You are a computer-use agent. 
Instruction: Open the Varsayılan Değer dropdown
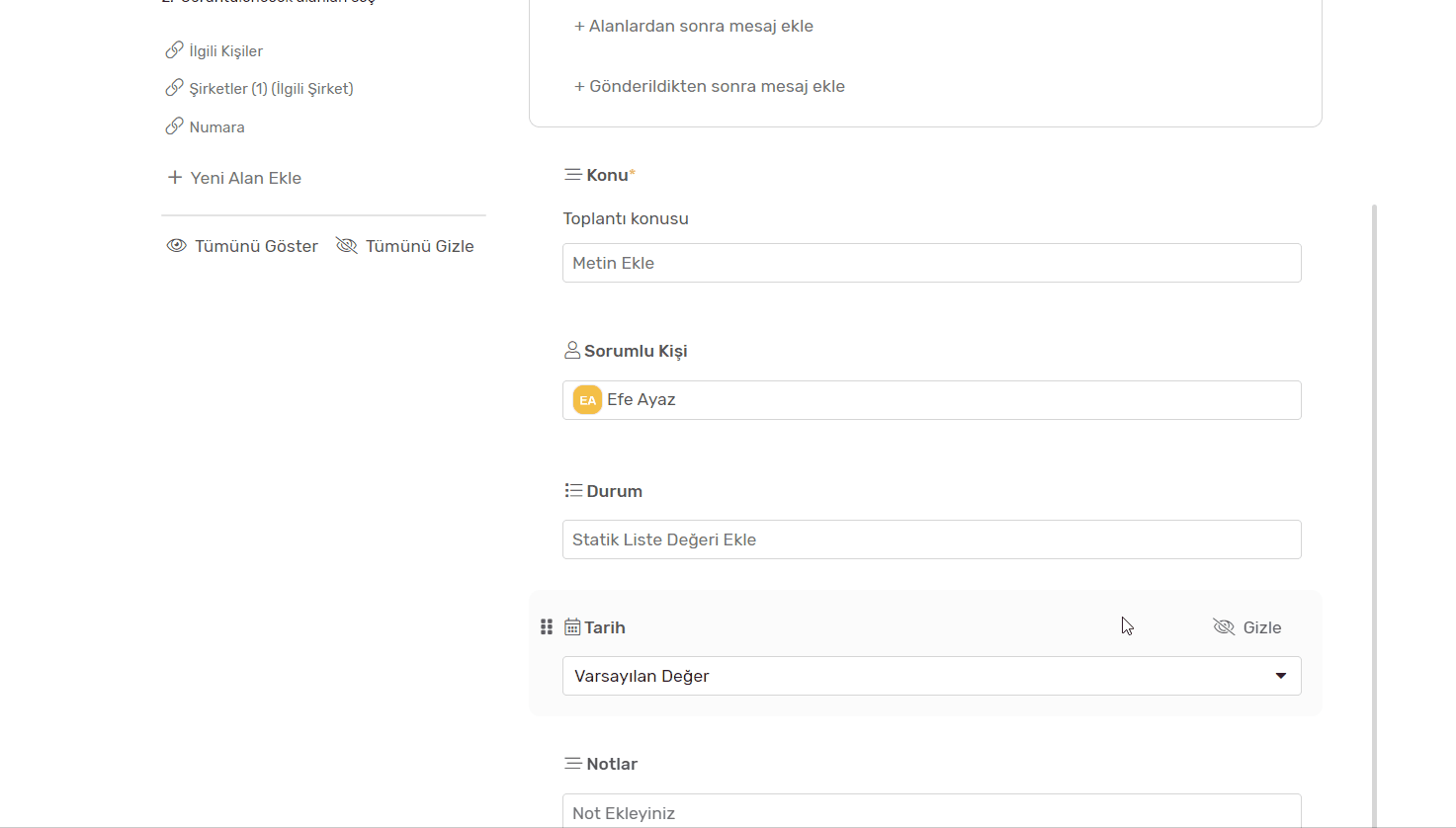[x=932, y=676]
